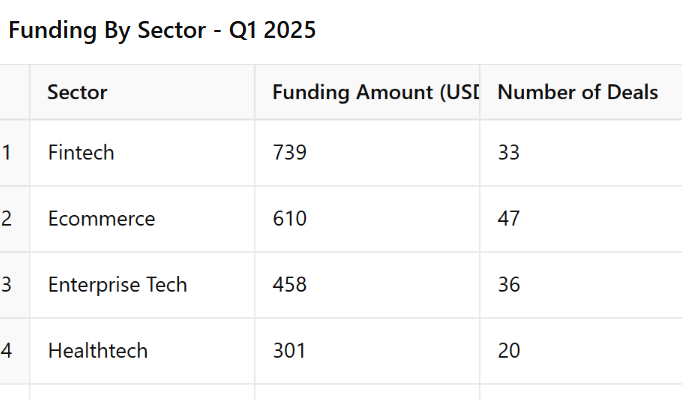Image resolution: width=682 pixels, height=400 pixels.
Task: Select row number 2 header
Action: pyautogui.click(x=14, y=219)
